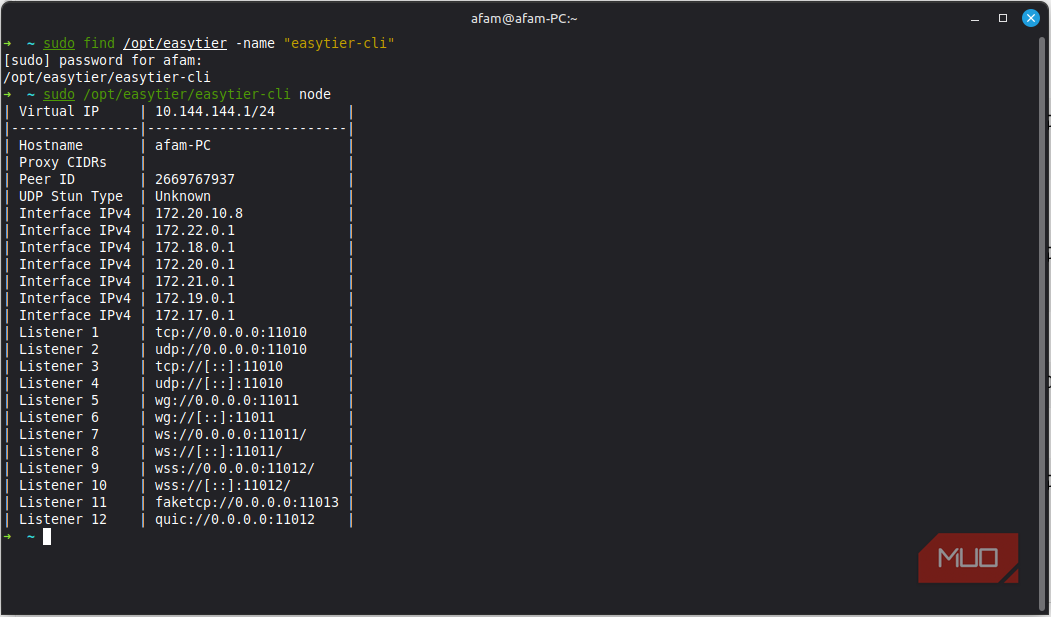Select Listener 5 value wg://0.0.0.0:11011
Viewport: 1051px width, 617px height.
pos(227,401)
